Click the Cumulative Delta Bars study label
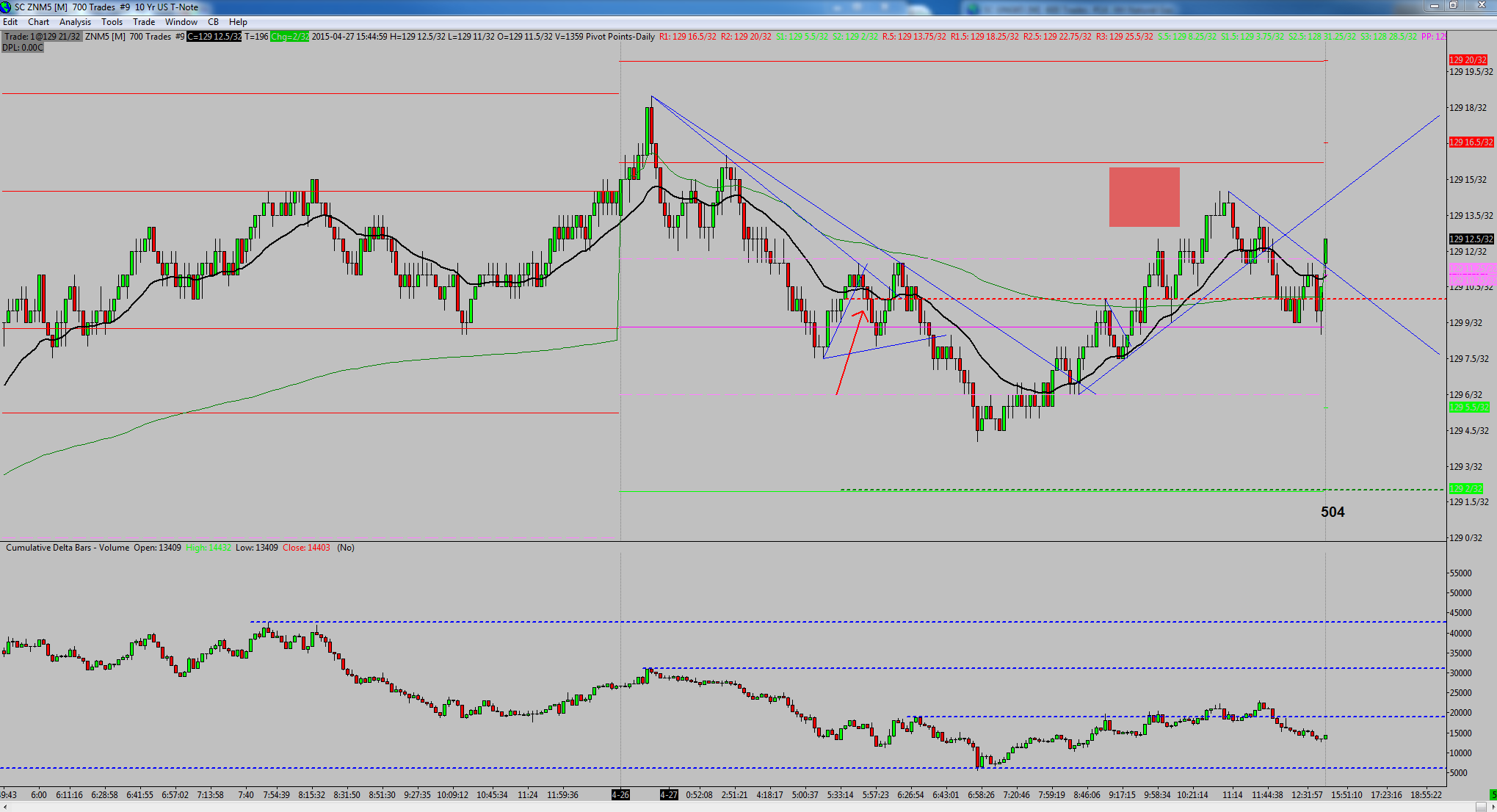Viewport: 1497px width, 812px height. point(68,548)
